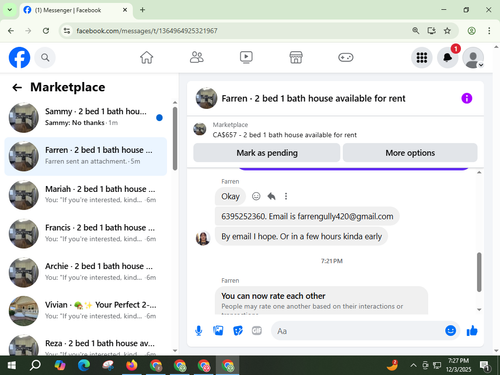
Task: Open the Facebook logo home link
Action: tap(19, 58)
